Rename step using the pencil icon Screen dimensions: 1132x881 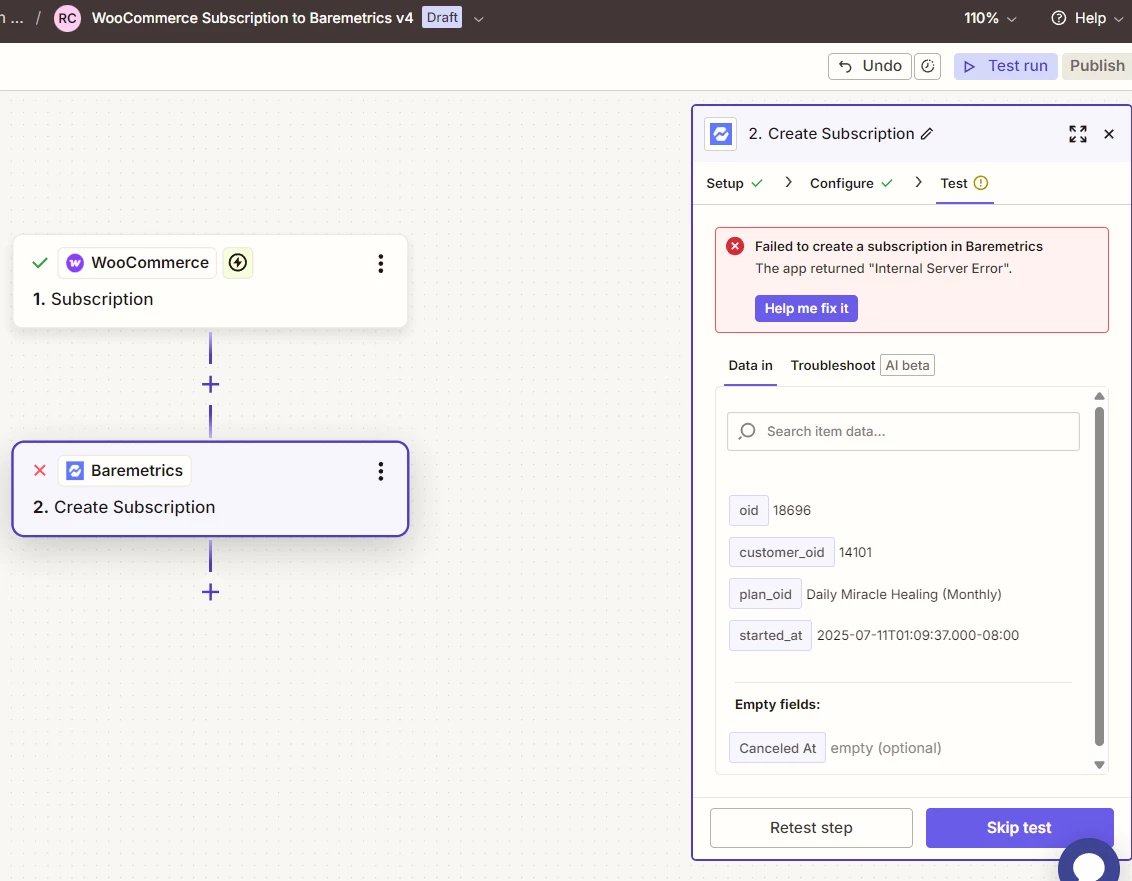tap(927, 134)
